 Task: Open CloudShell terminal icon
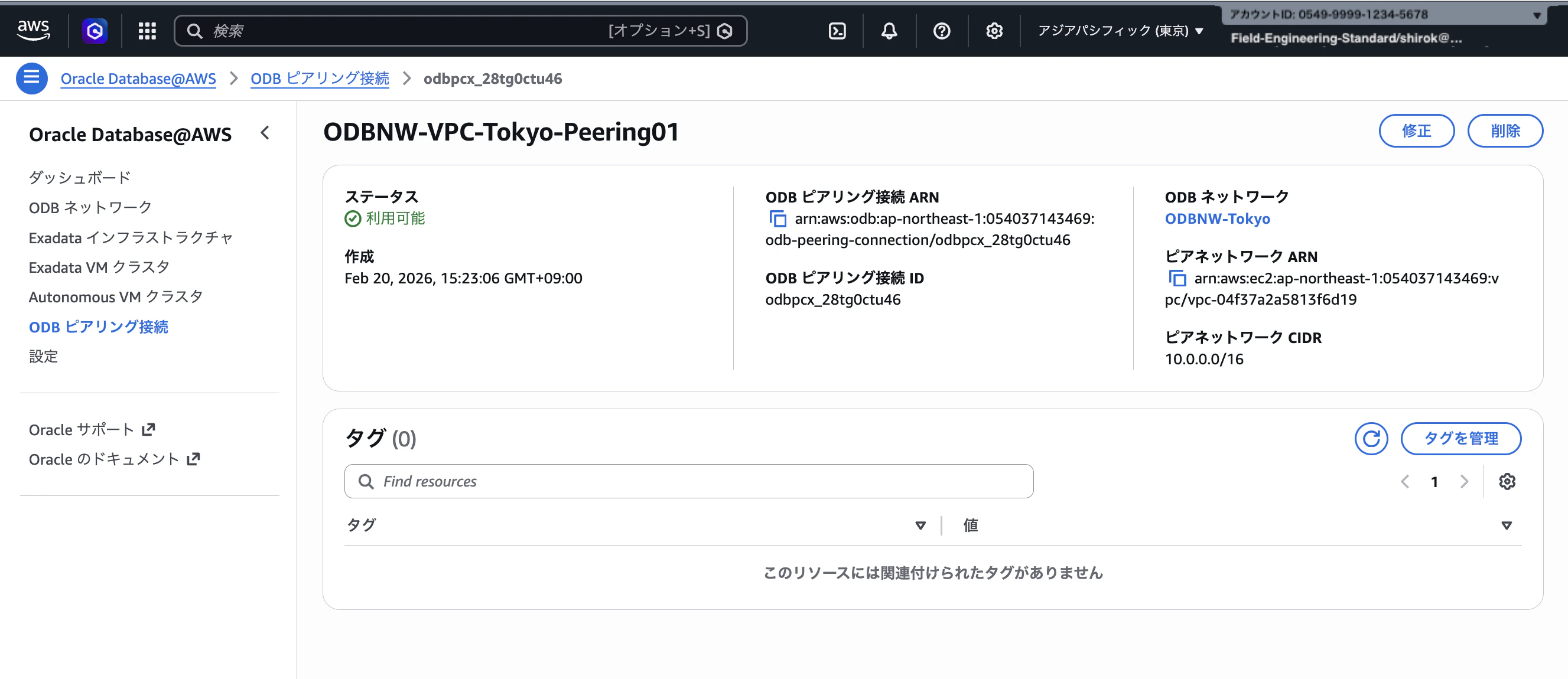837,31
